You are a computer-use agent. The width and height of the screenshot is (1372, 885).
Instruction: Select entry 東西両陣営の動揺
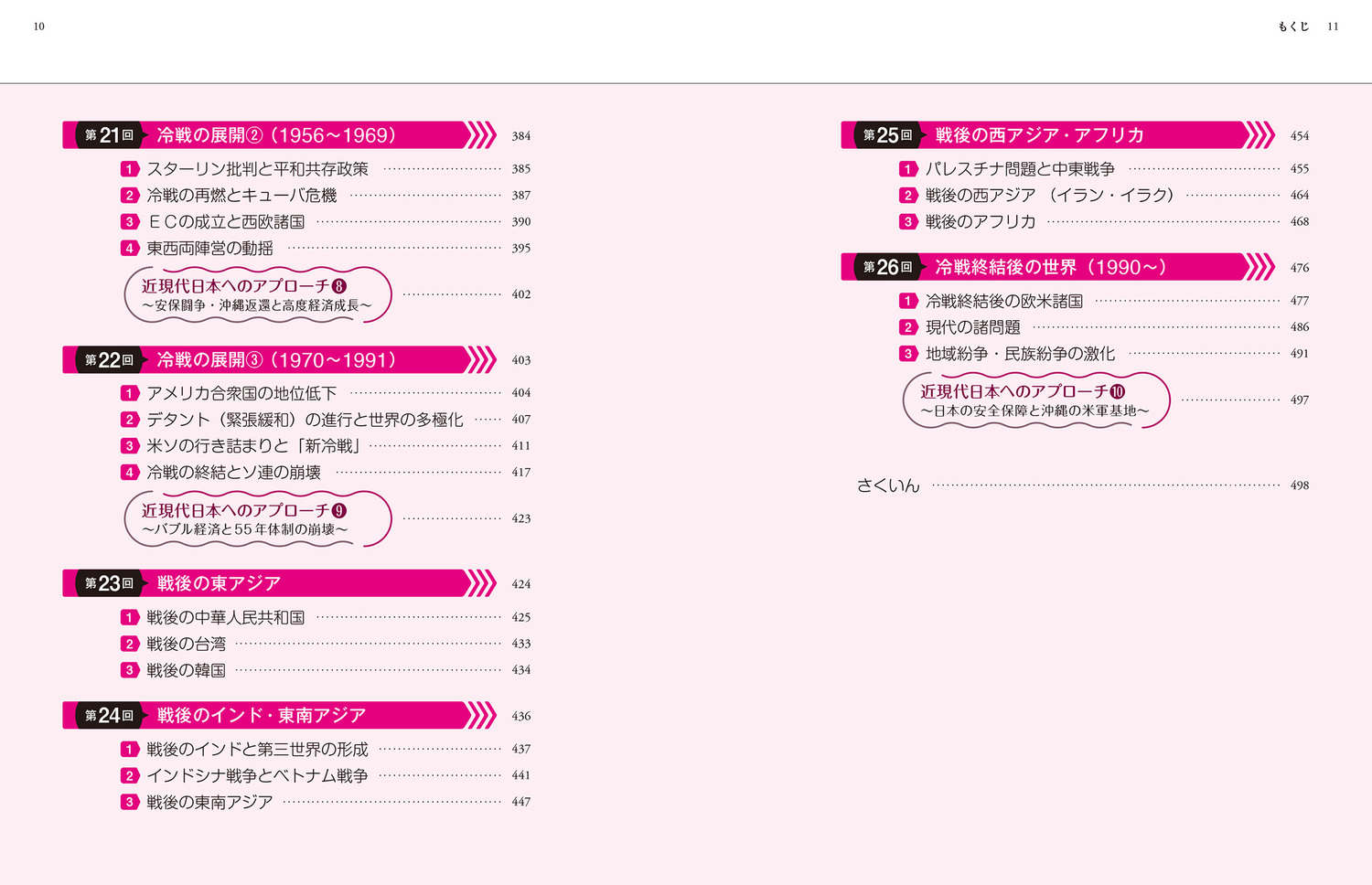tap(210, 249)
